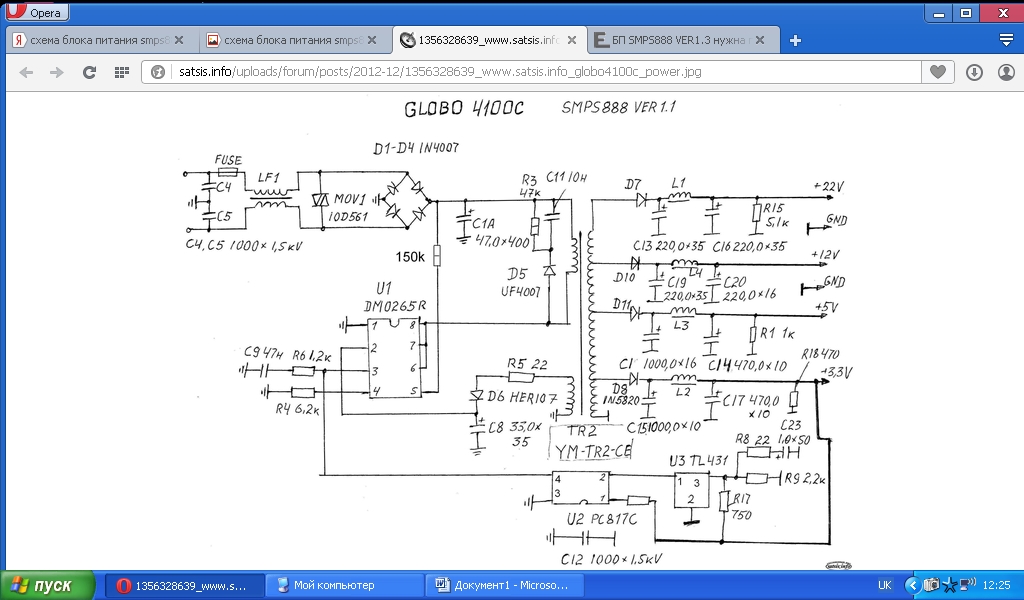This screenshot has height=600, width=1024.
Task: Switch to the first Yandex search tab
Action: point(90,40)
